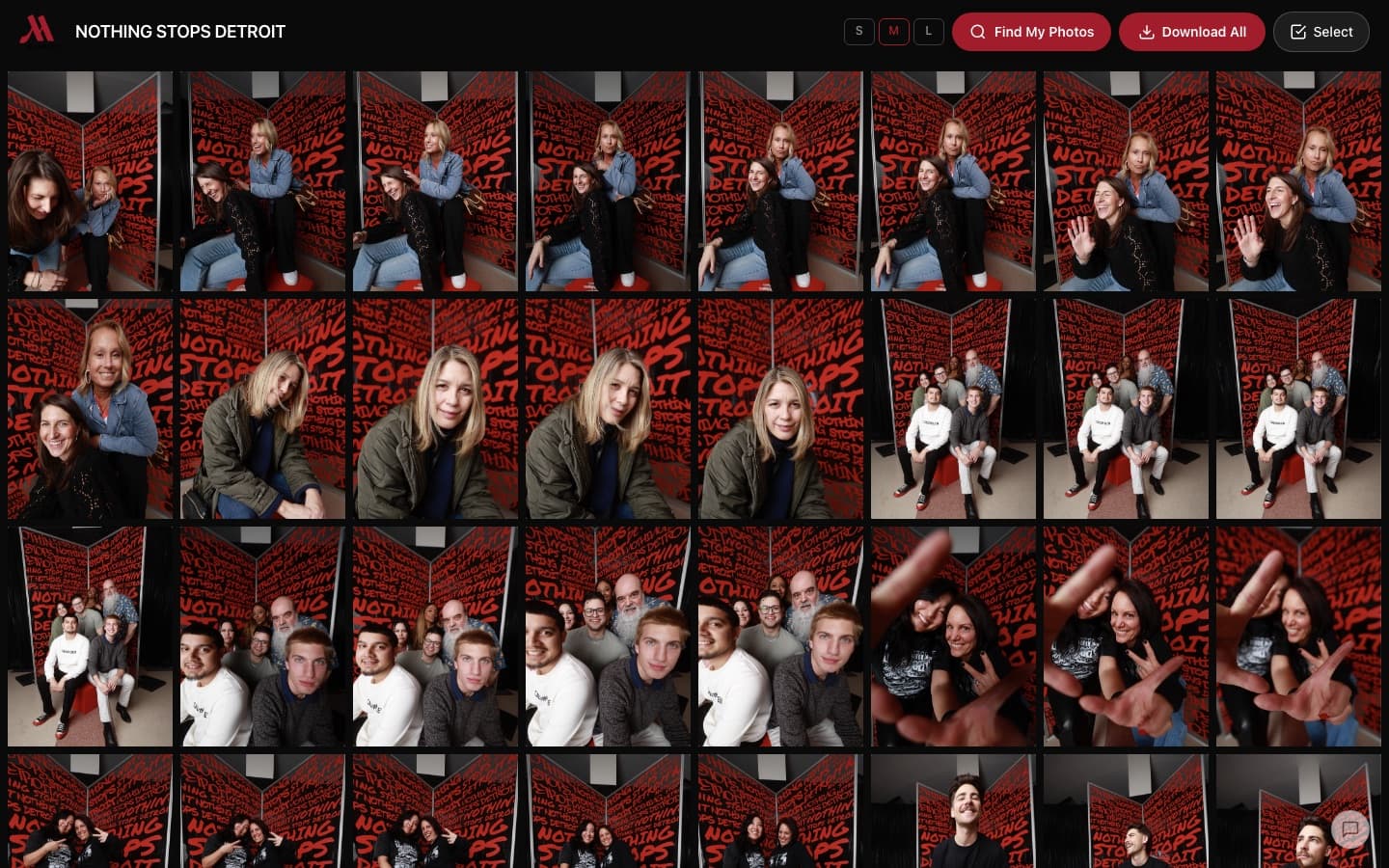Open the chat bubble icon
Screen dimensions: 1389x868
click(1349, 828)
